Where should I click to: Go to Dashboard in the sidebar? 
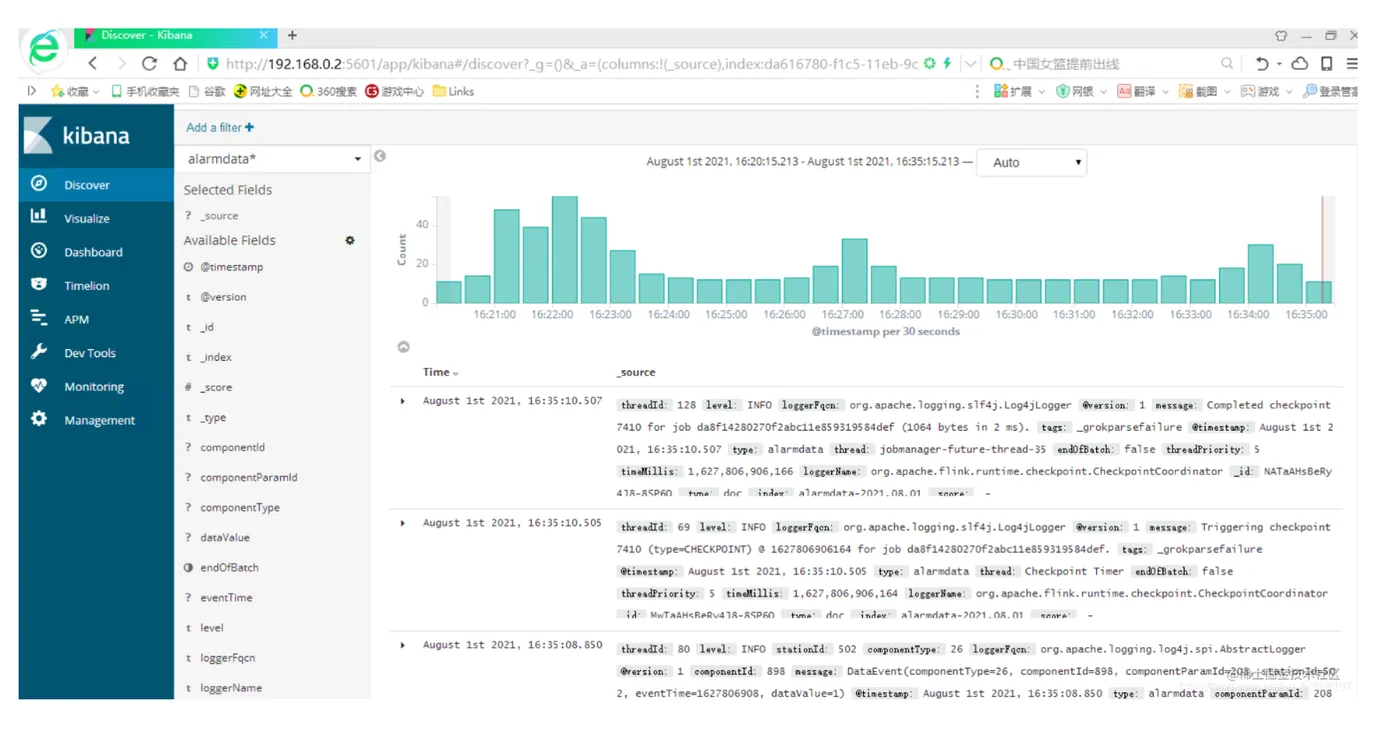[x=96, y=252]
